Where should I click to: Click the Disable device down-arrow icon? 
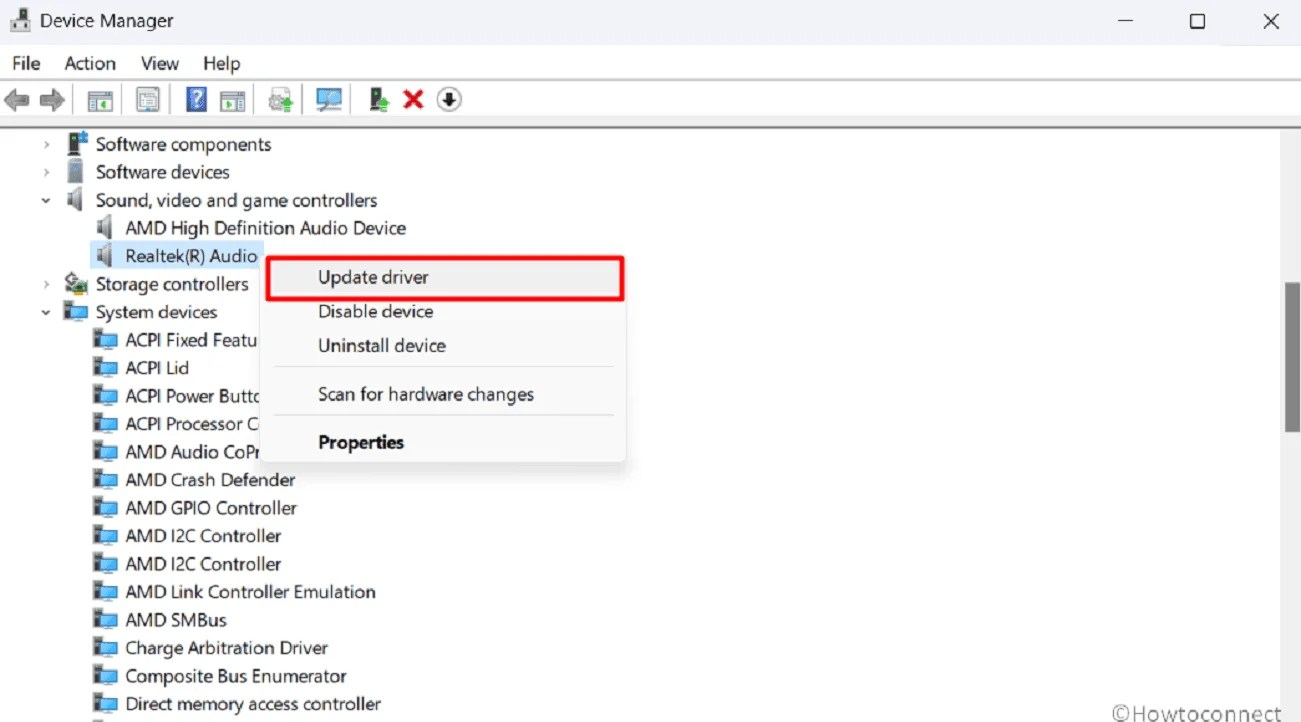pyautogui.click(x=448, y=98)
